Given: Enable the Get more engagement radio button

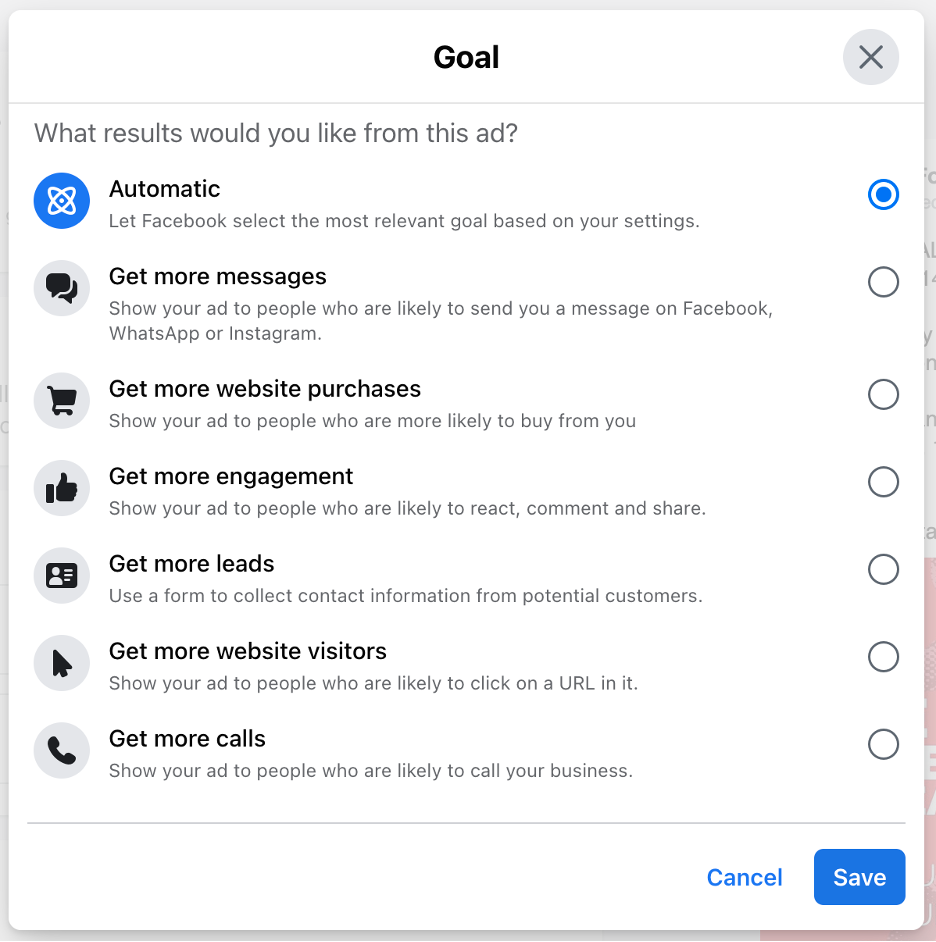Looking at the screenshot, I should point(883,483).
